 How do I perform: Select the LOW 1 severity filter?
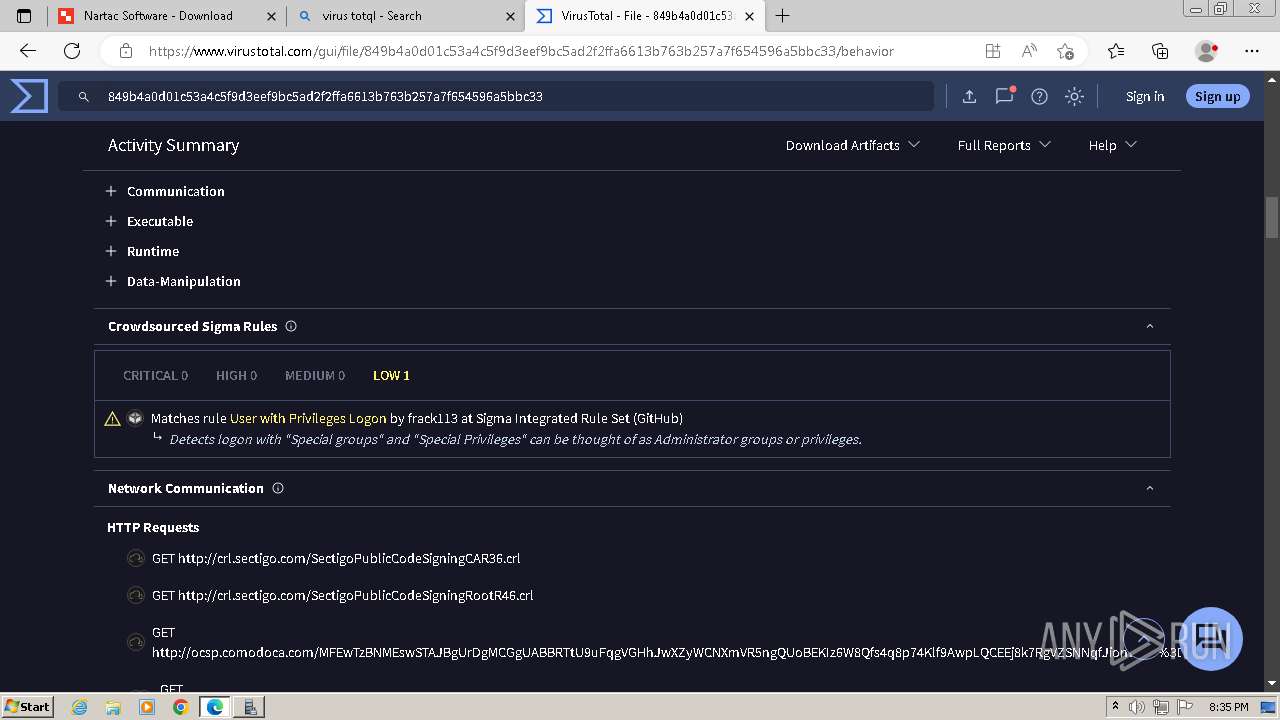(391, 375)
